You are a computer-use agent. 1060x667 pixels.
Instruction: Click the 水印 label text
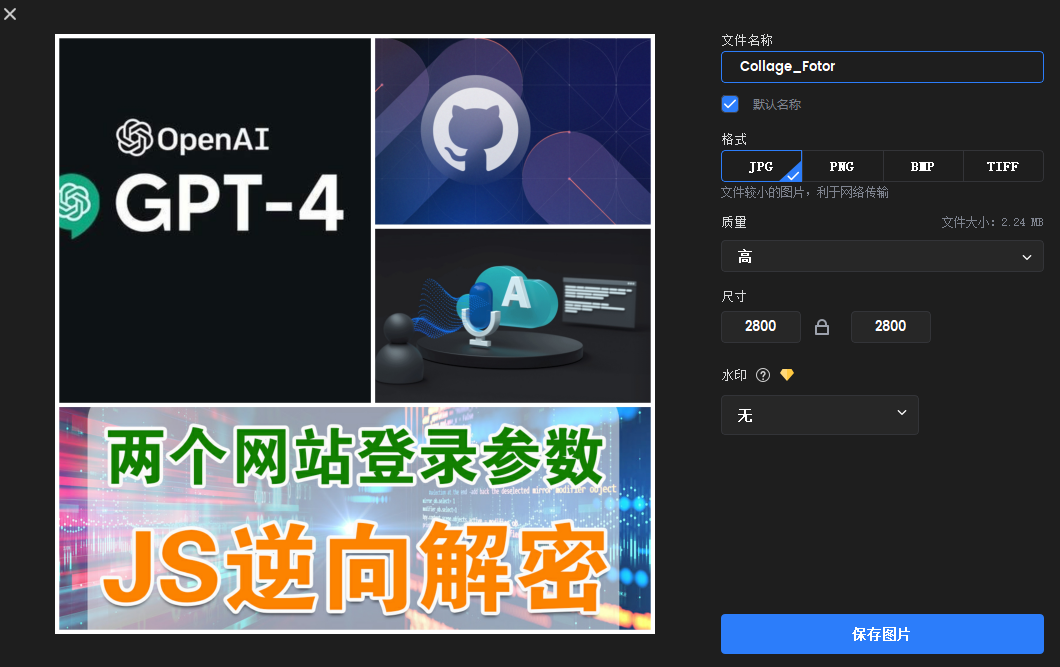(733, 375)
